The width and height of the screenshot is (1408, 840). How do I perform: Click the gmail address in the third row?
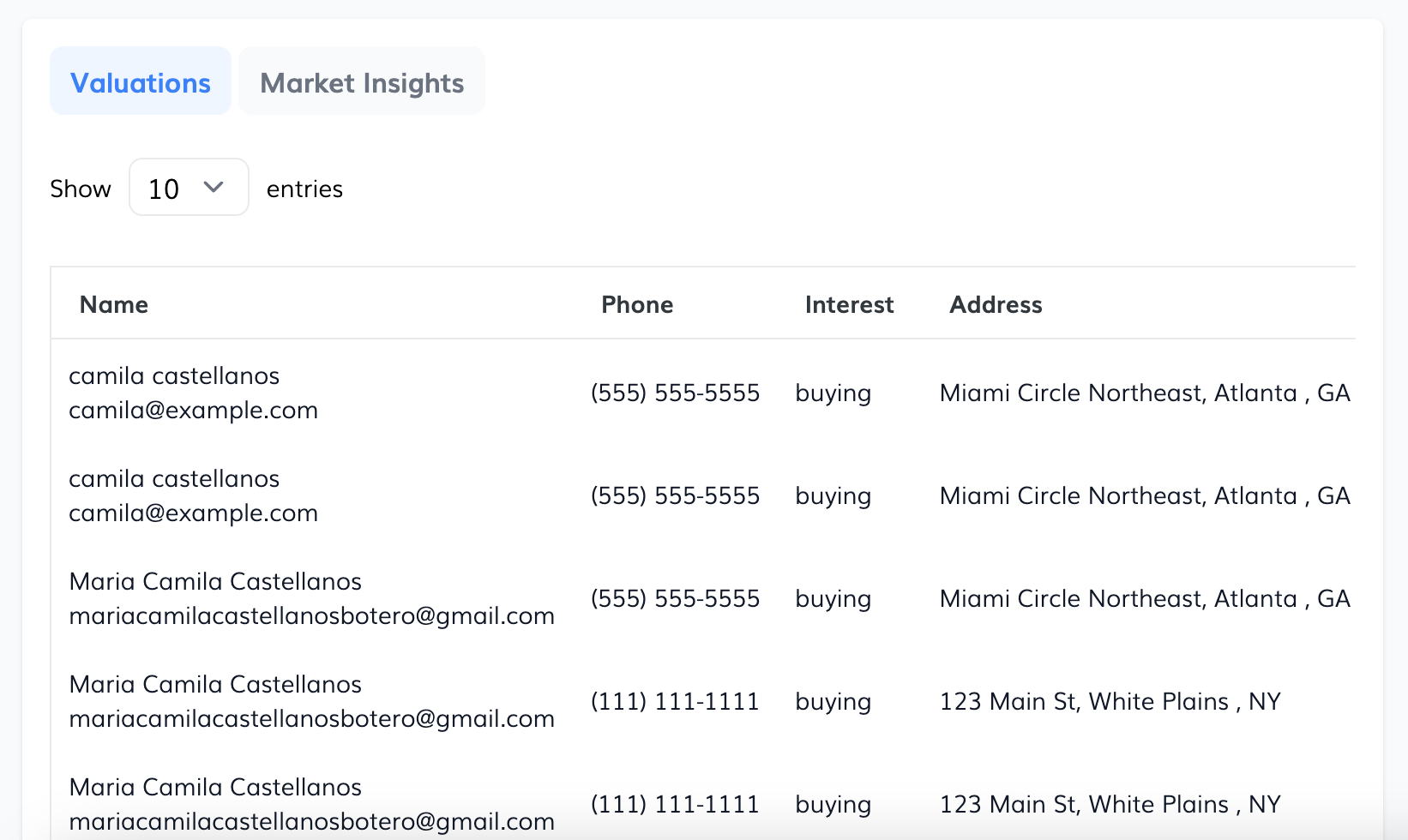click(x=311, y=615)
